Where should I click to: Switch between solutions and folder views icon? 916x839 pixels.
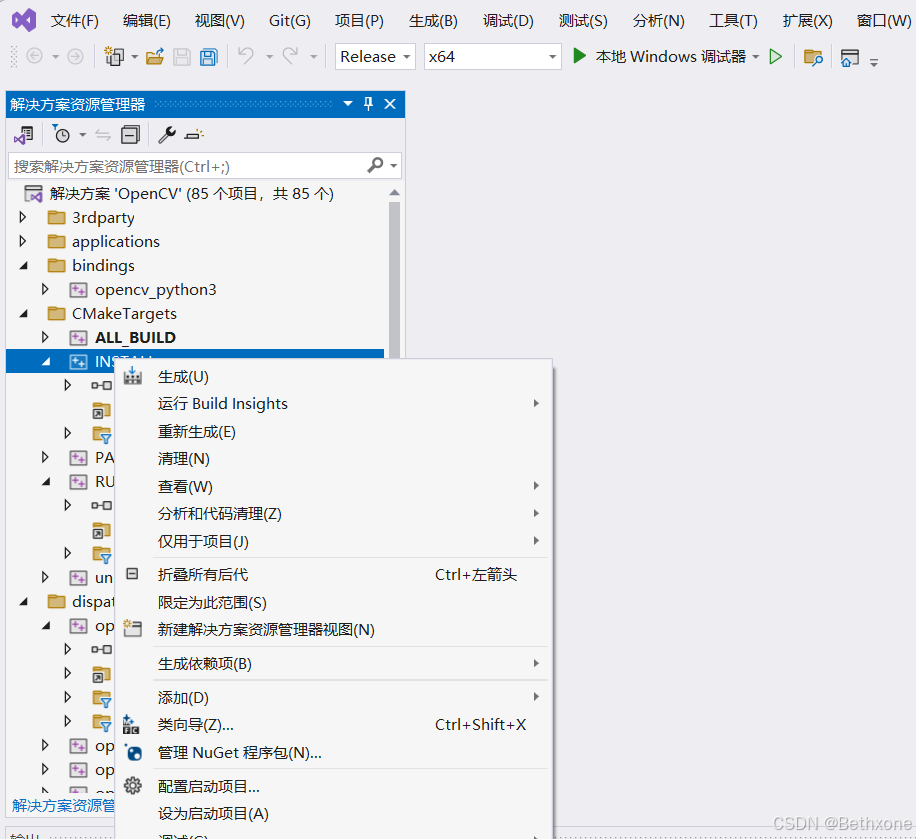pos(24,135)
